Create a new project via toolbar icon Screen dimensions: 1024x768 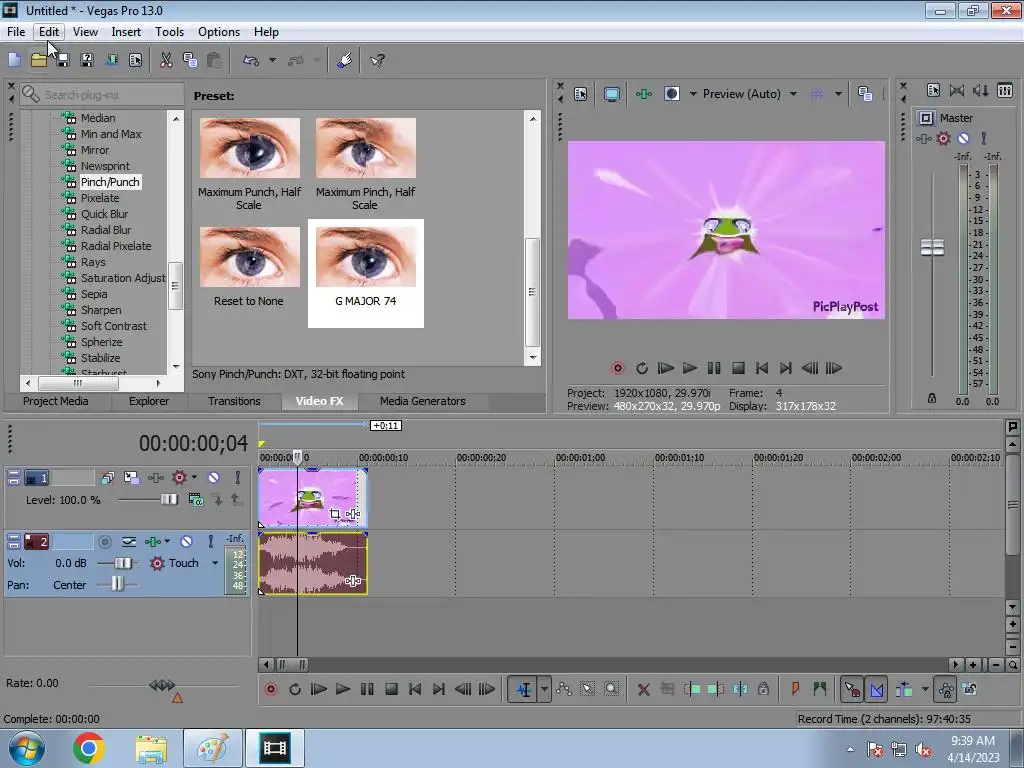[14, 61]
